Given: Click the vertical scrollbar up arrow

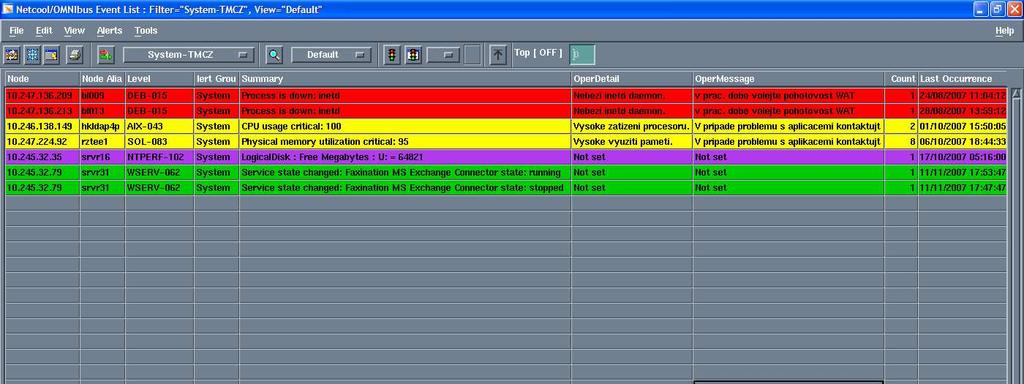Looking at the screenshot, I should pyautogui.click(x=1016, y=94).
